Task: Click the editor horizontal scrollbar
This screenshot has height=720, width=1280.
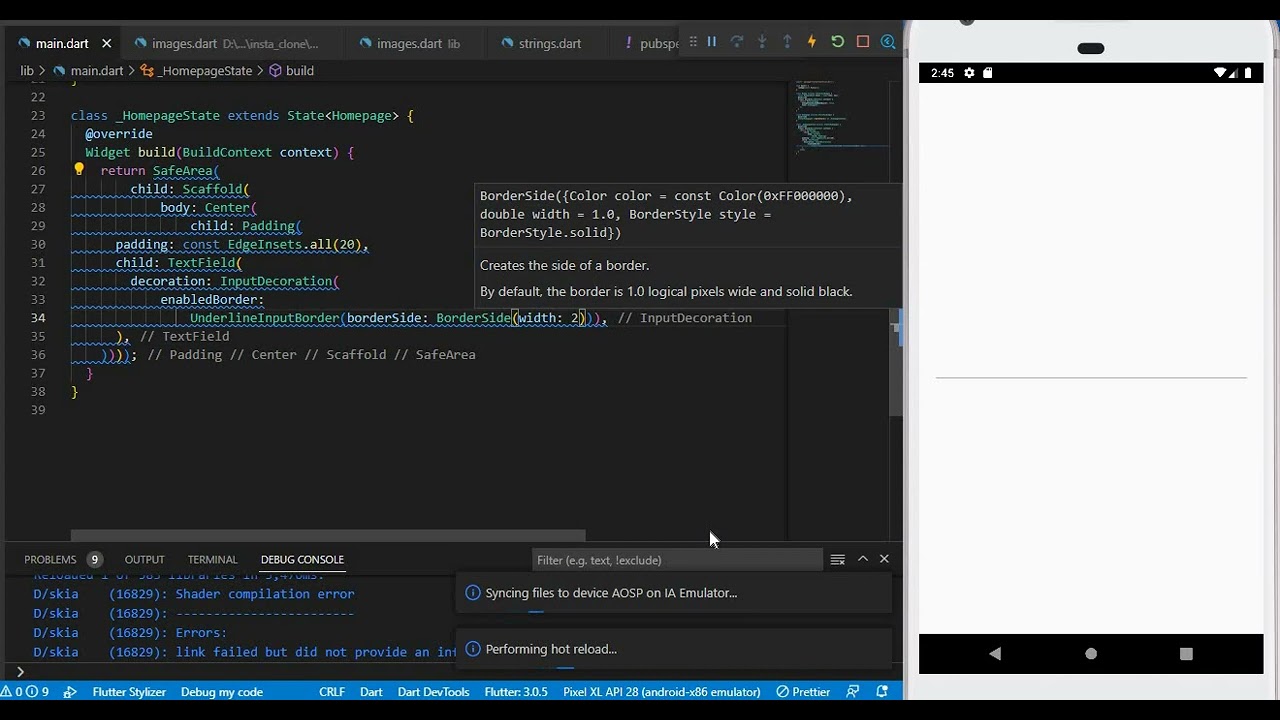Action: [328, 536]
